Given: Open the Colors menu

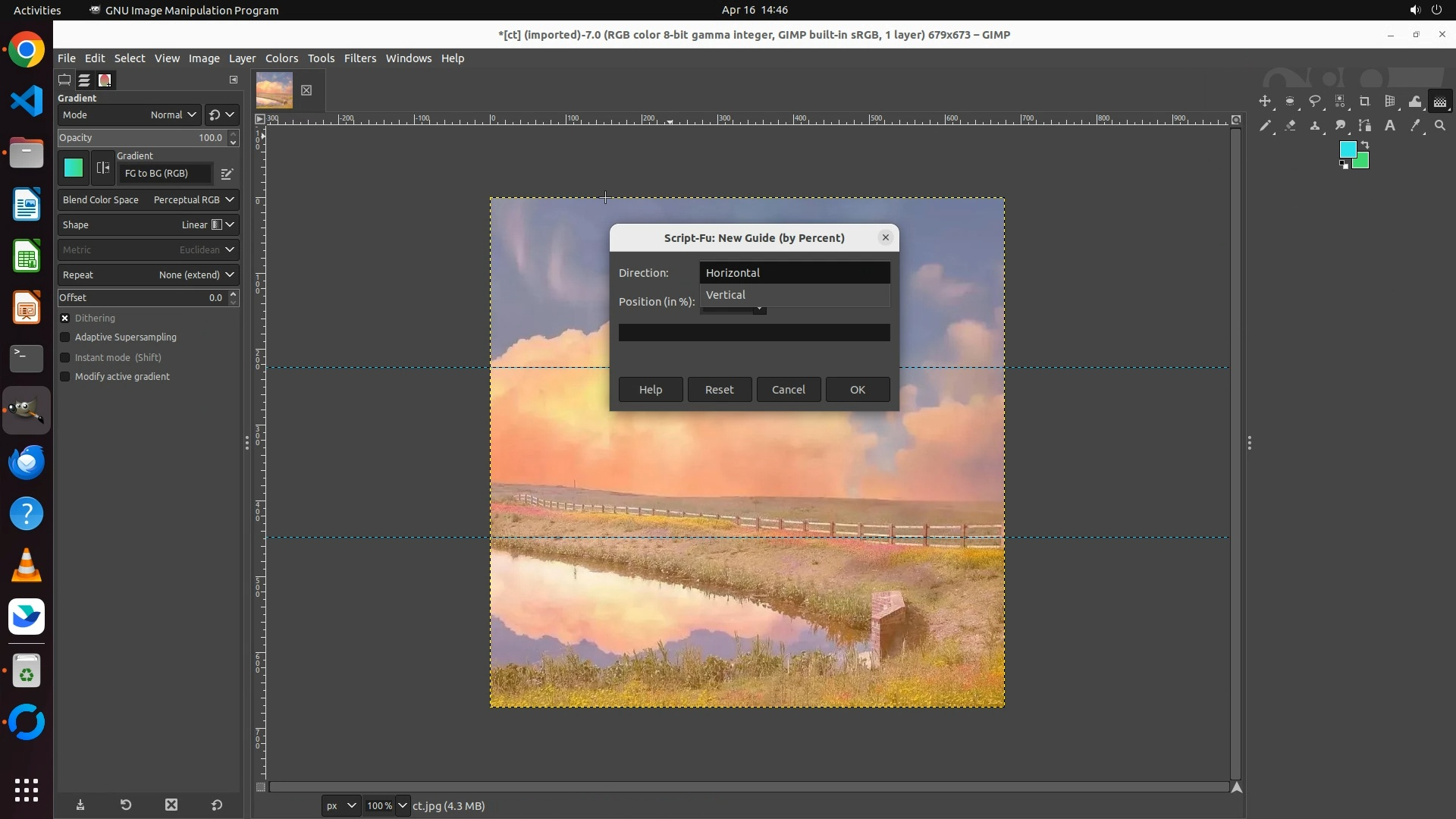Looking at the screenshot, I should [x=281, y=58].
